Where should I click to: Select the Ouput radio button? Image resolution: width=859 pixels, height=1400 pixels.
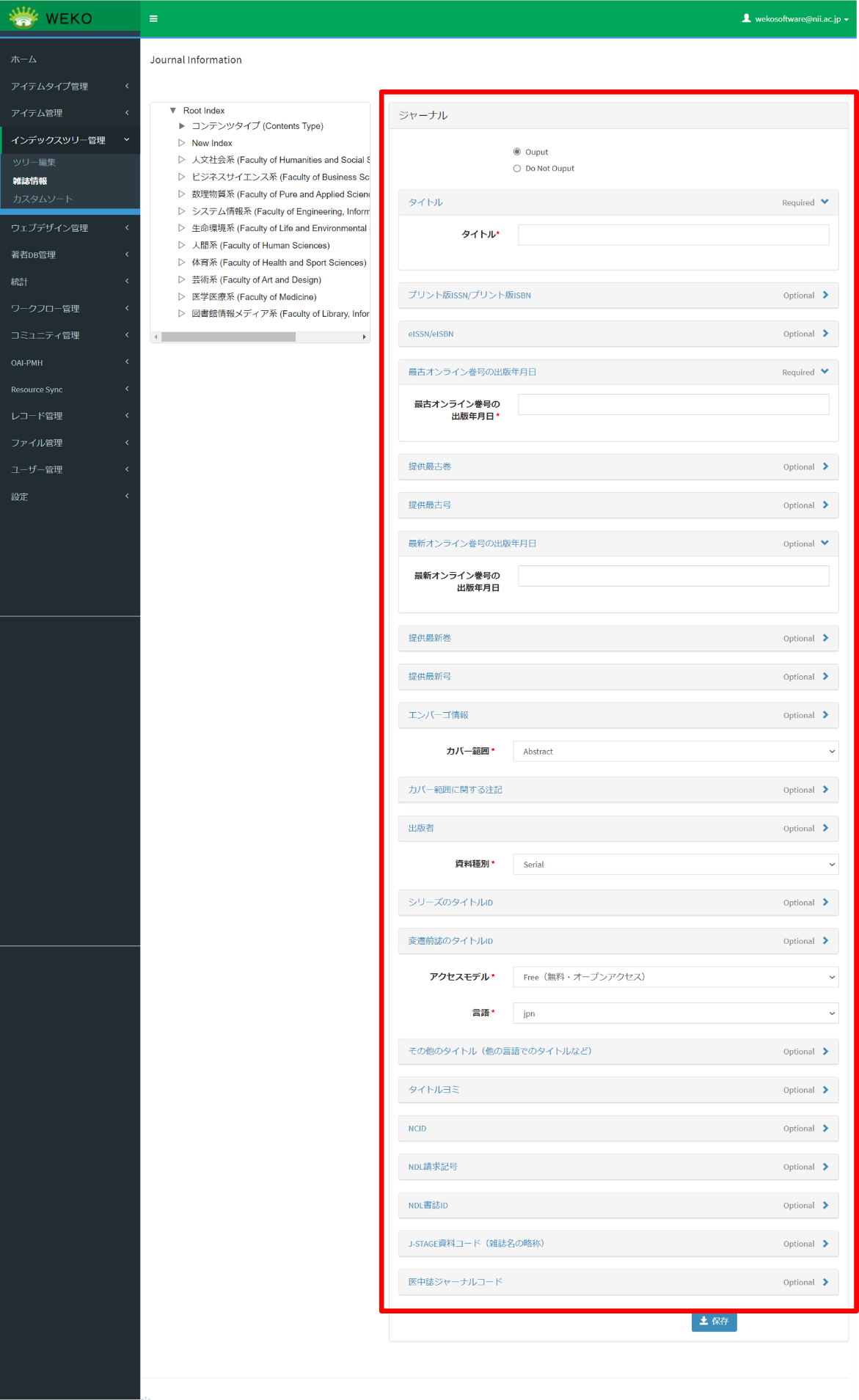click(x=517, y=152)
